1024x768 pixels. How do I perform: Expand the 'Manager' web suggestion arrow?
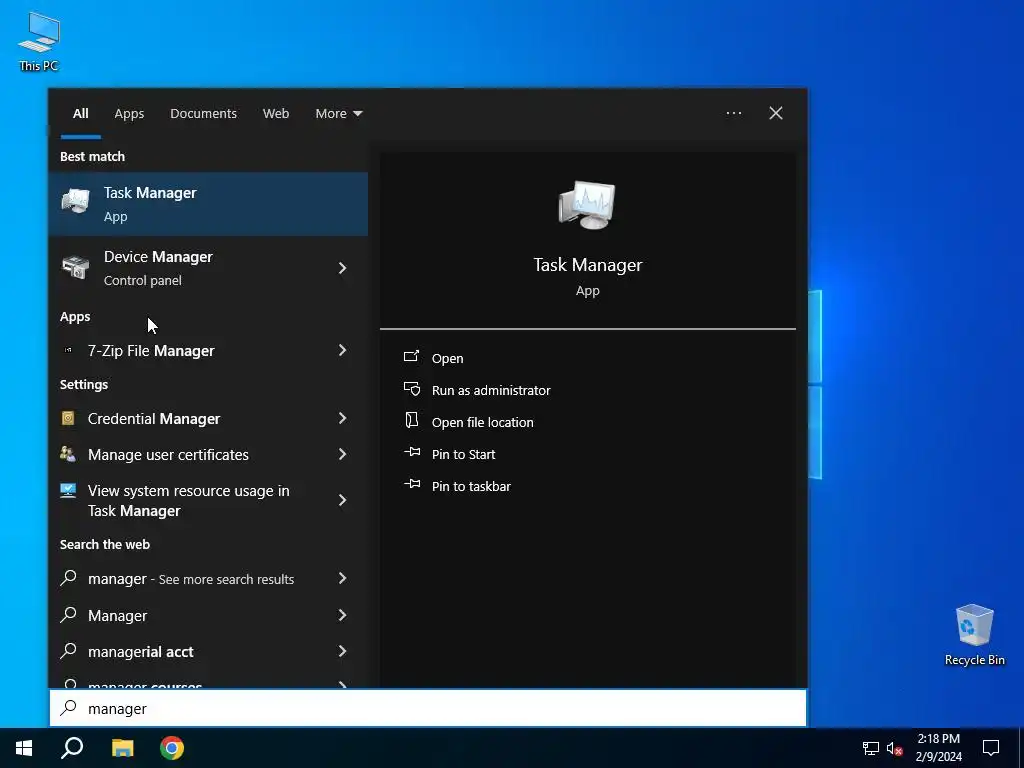pyautogui.click(x=342, y=615)
